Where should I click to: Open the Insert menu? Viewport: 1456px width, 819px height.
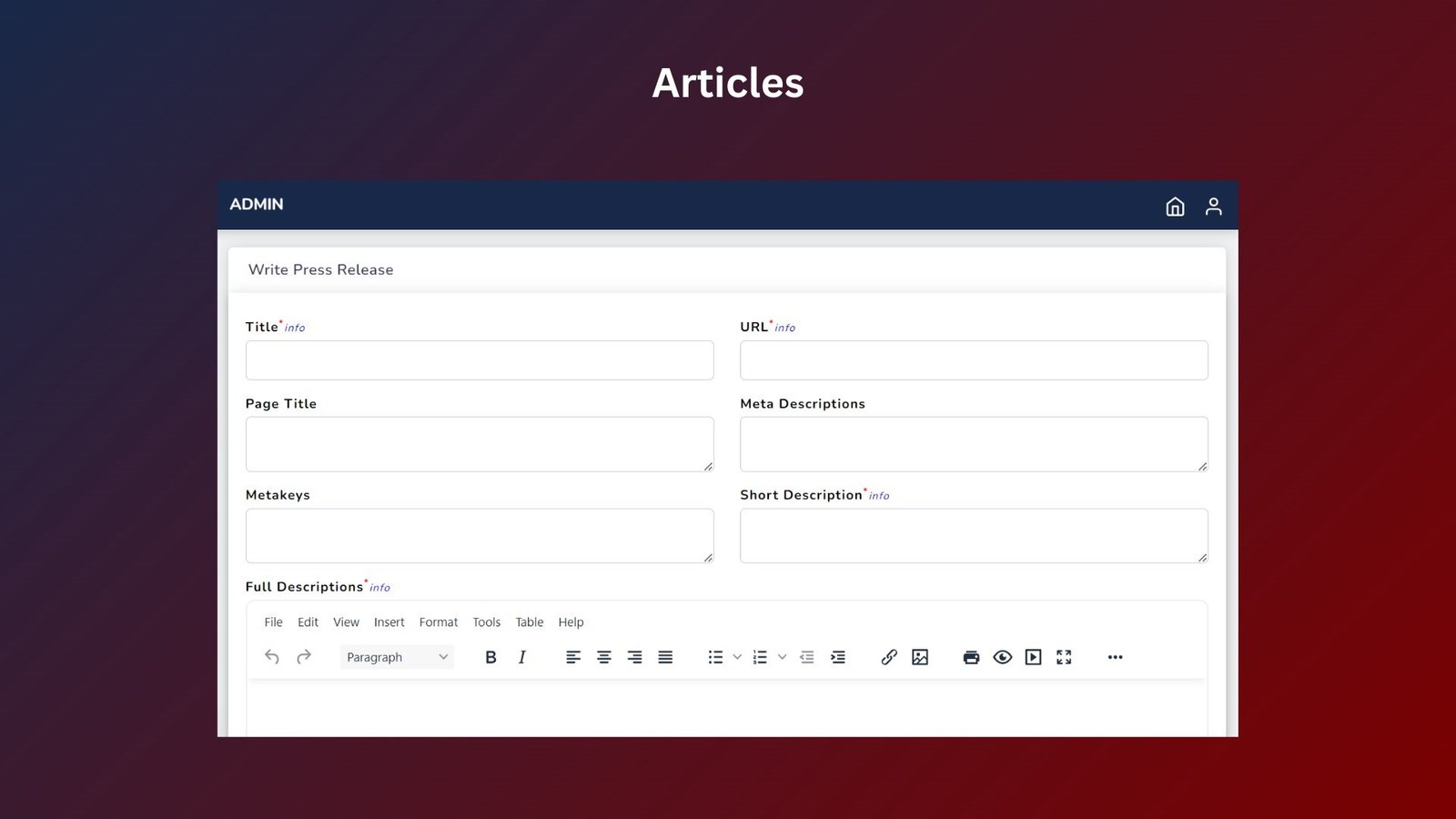389,622
